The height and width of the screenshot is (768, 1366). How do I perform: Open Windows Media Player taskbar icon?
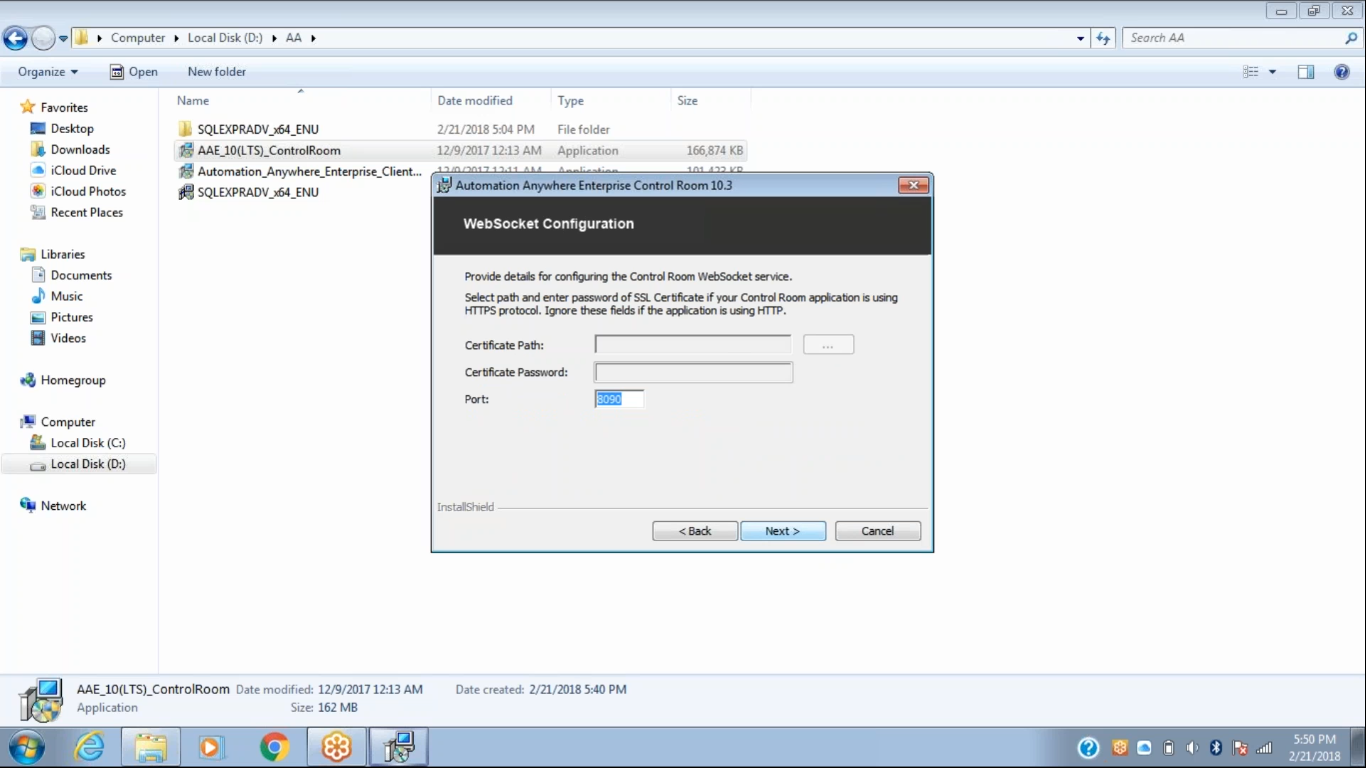click(212, 747)
